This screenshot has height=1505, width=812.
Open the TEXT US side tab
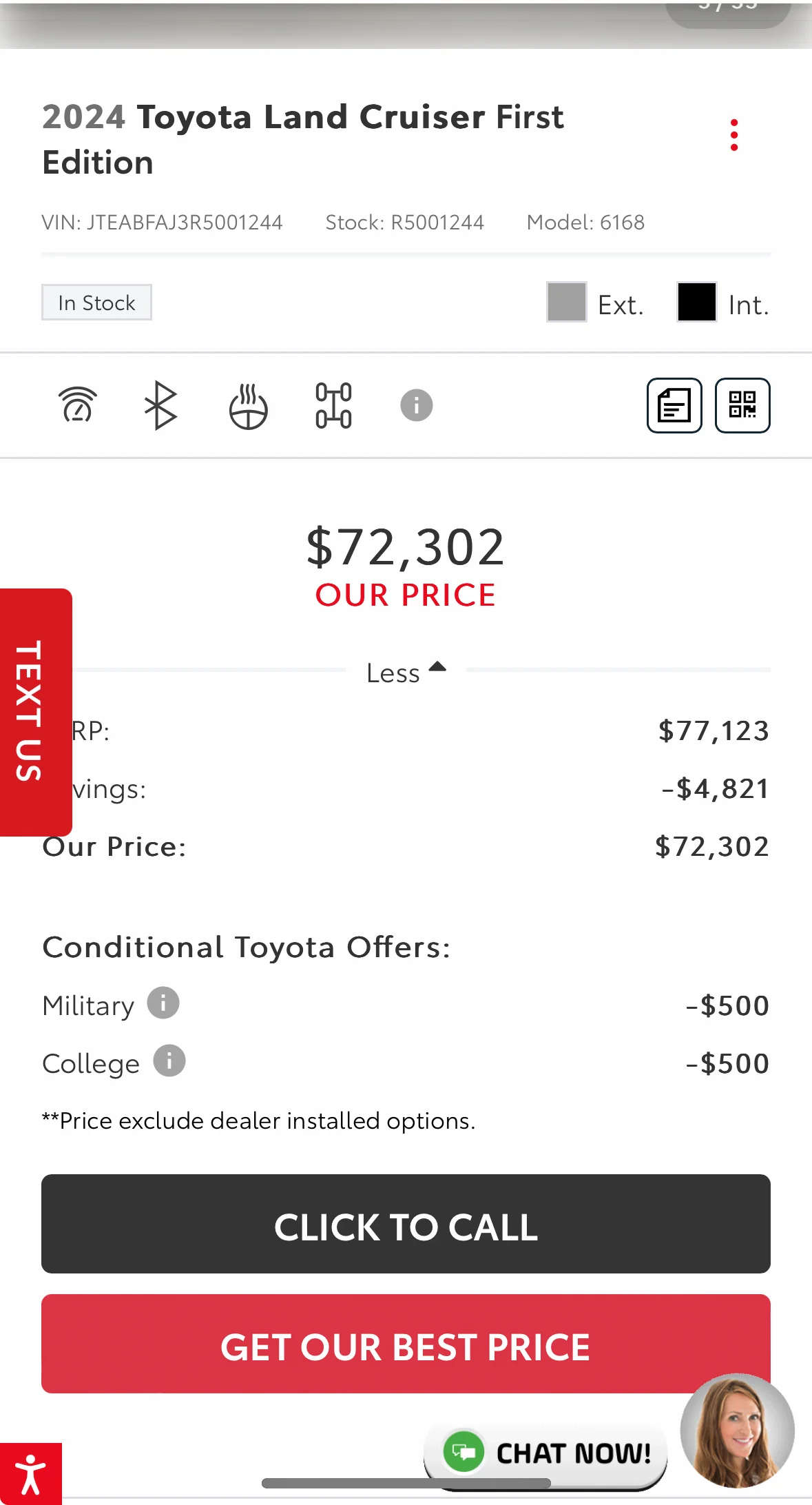(36, 712)
